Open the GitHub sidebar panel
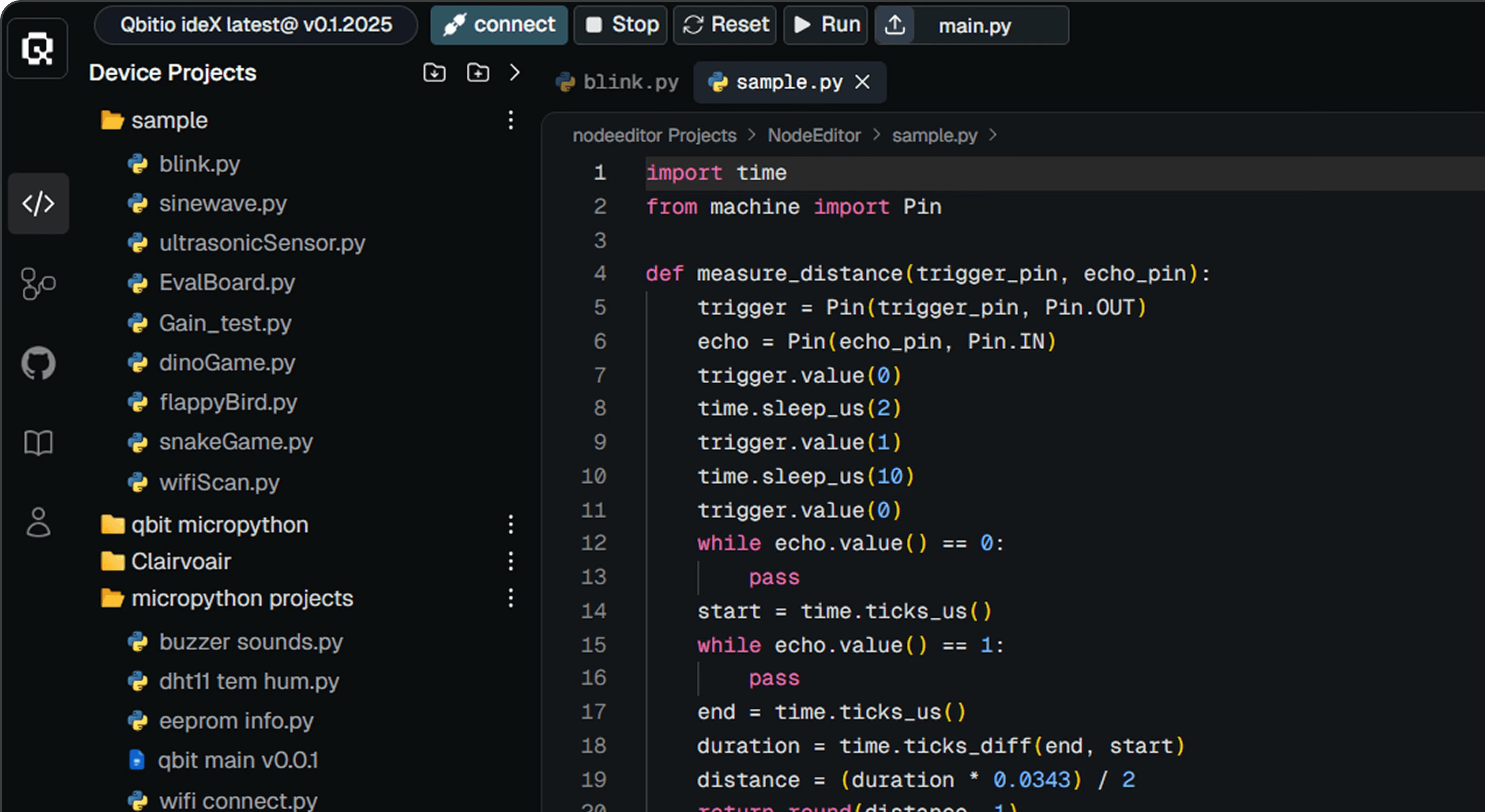Screen dimensions: 1485x812 click(x=38, y=362)
